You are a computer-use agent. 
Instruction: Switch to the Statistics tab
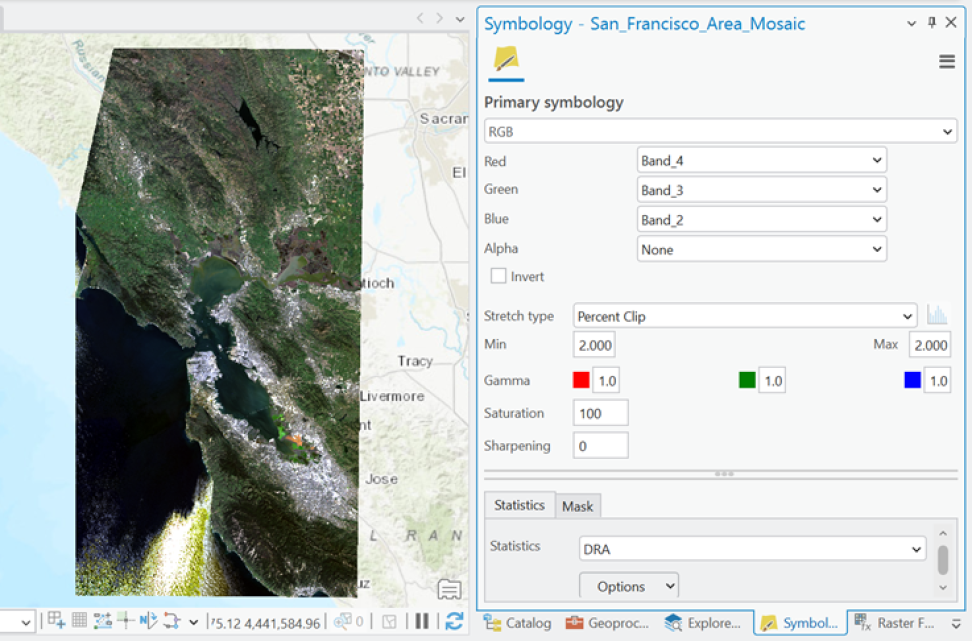click(519, 505)
